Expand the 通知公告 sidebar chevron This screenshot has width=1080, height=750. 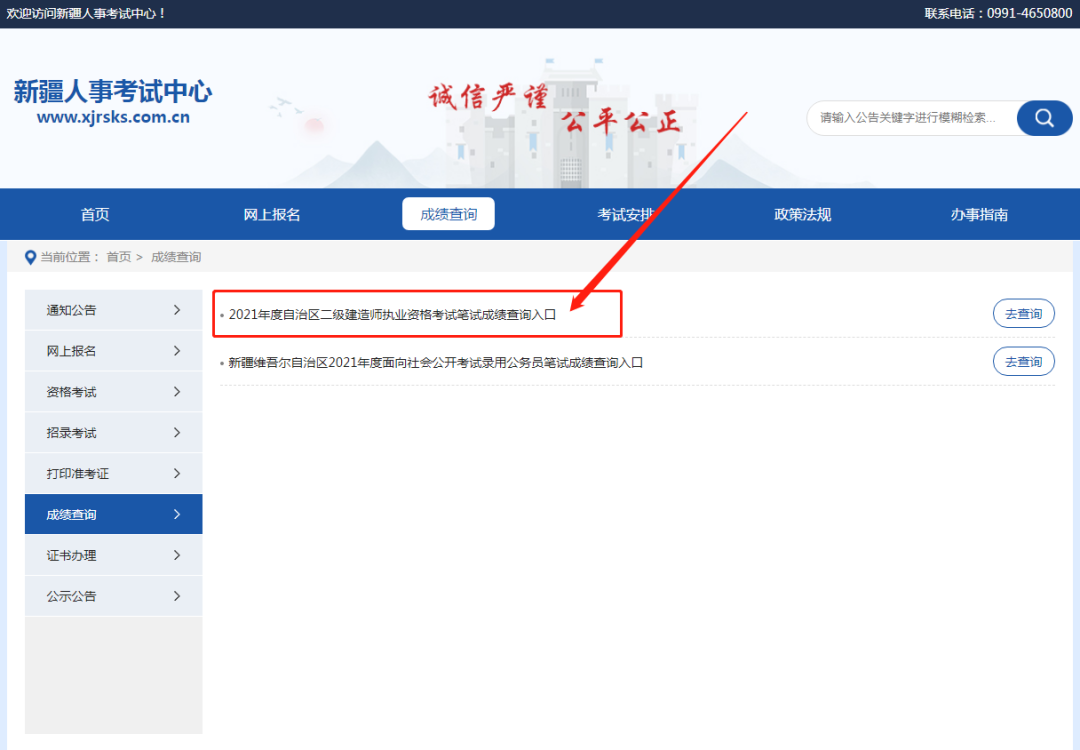(x=177, y=310)
